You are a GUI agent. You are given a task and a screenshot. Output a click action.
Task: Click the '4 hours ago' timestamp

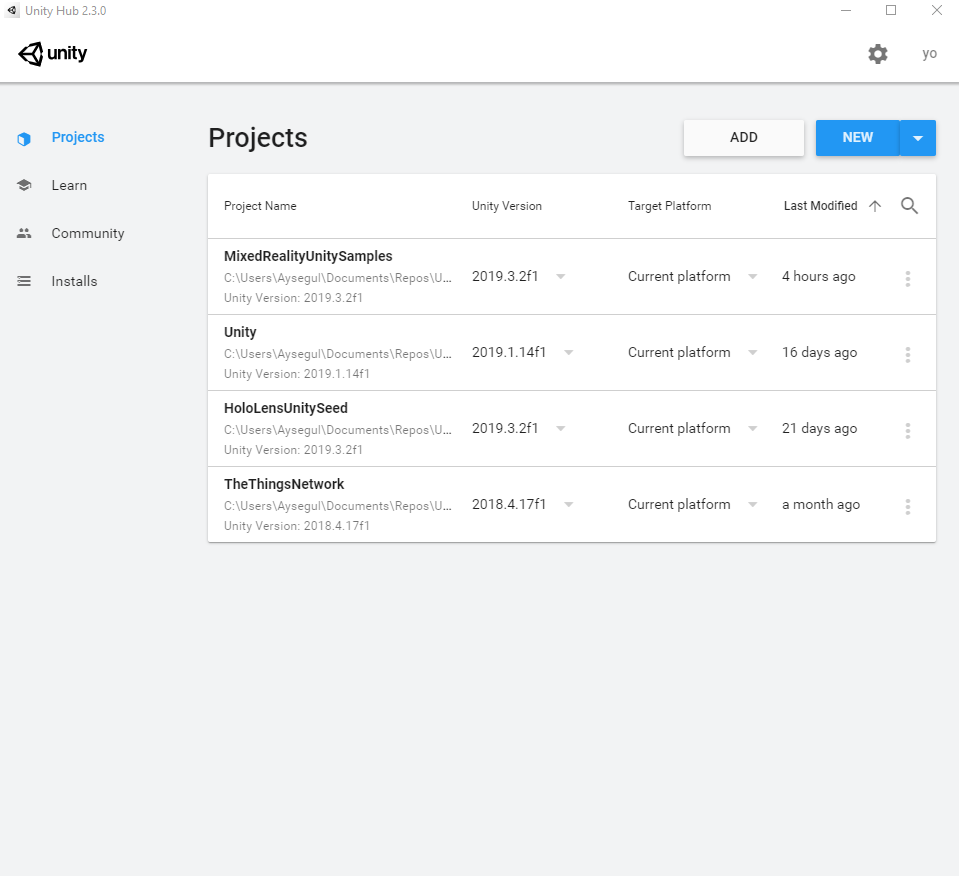click(818, 277)
